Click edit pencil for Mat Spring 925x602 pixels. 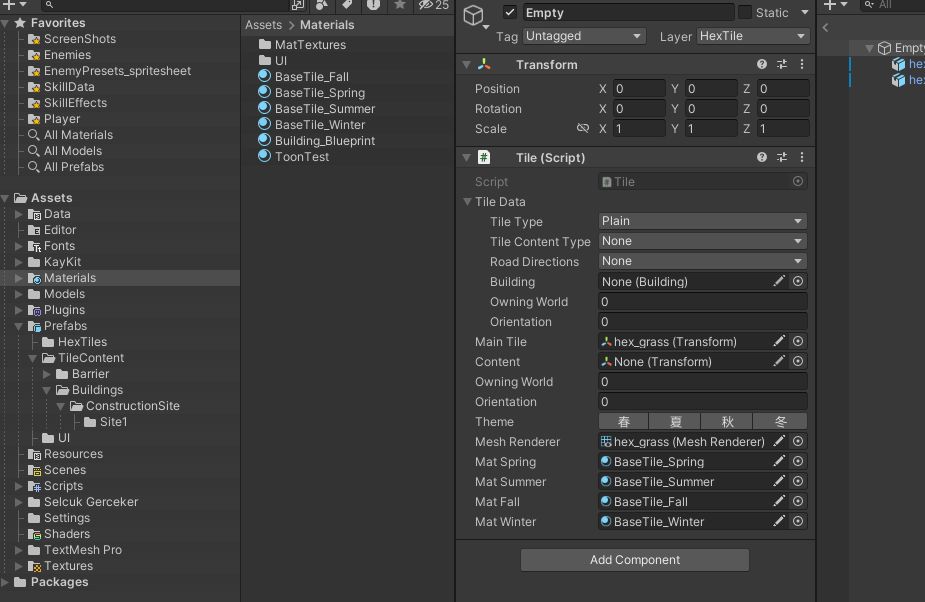click(779, 462)
